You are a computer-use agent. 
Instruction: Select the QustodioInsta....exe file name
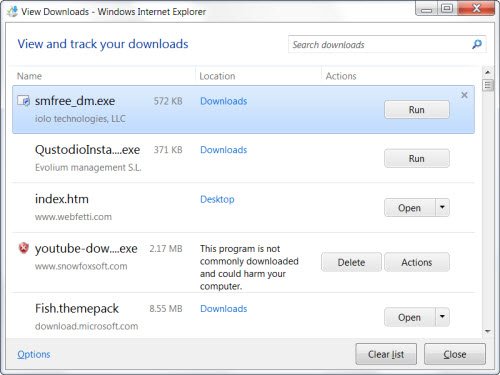click(x=87, y=150)
